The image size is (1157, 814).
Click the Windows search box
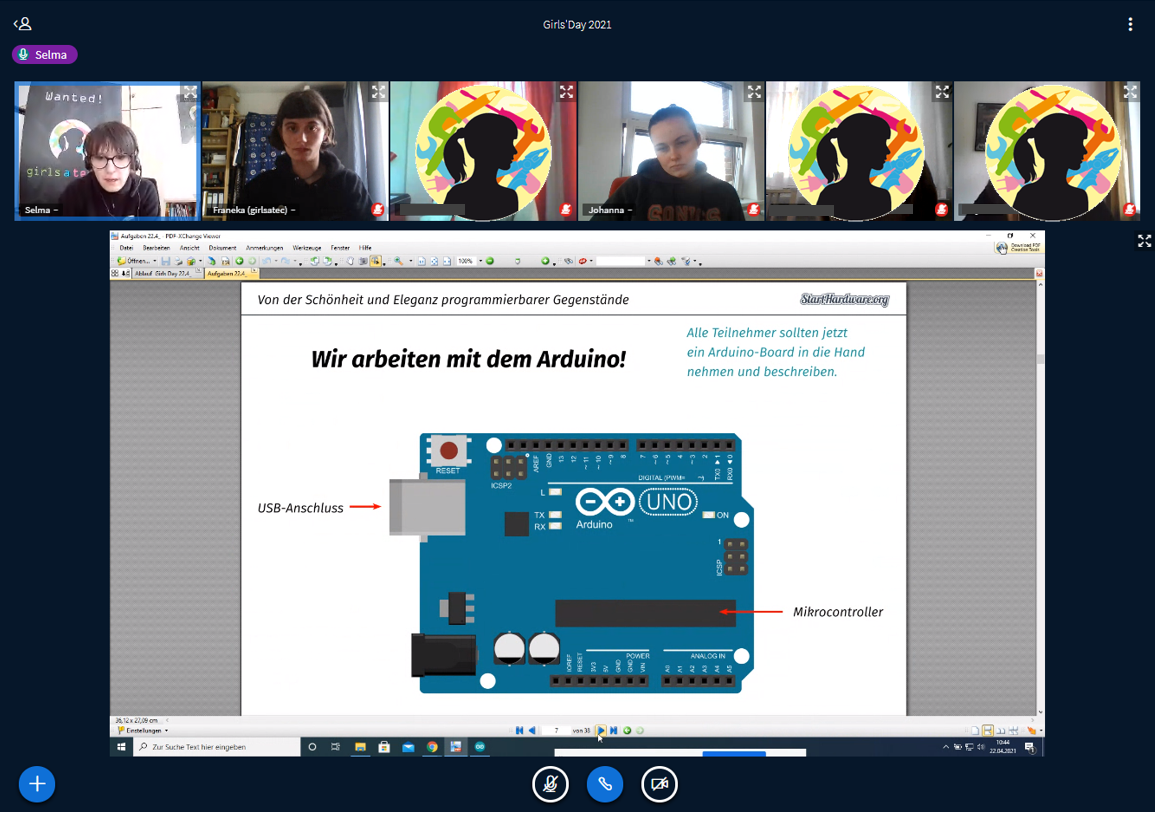tap(217, 747)
